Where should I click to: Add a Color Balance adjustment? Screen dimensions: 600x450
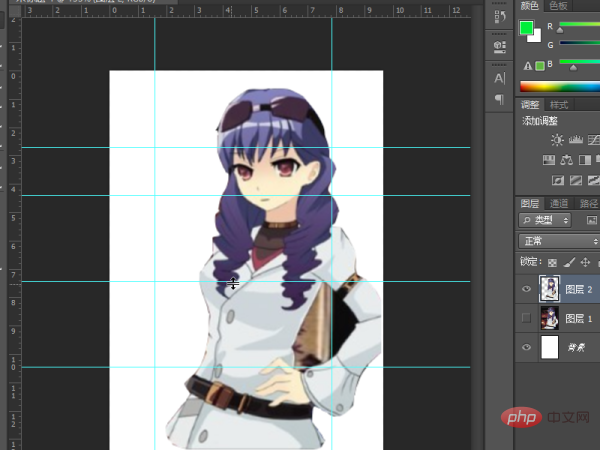566,160
